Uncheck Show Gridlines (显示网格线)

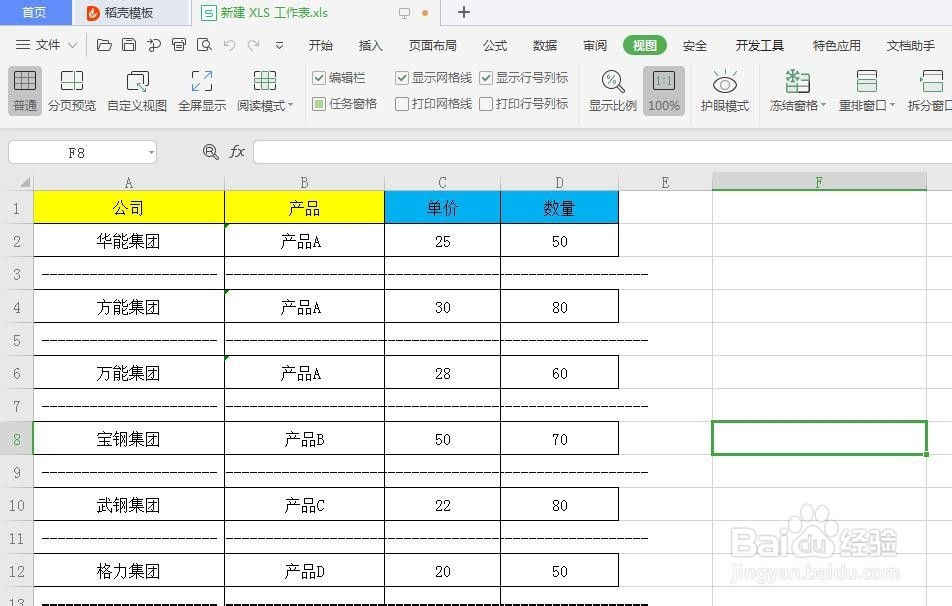pyautogui.click(x=401, y=77)
